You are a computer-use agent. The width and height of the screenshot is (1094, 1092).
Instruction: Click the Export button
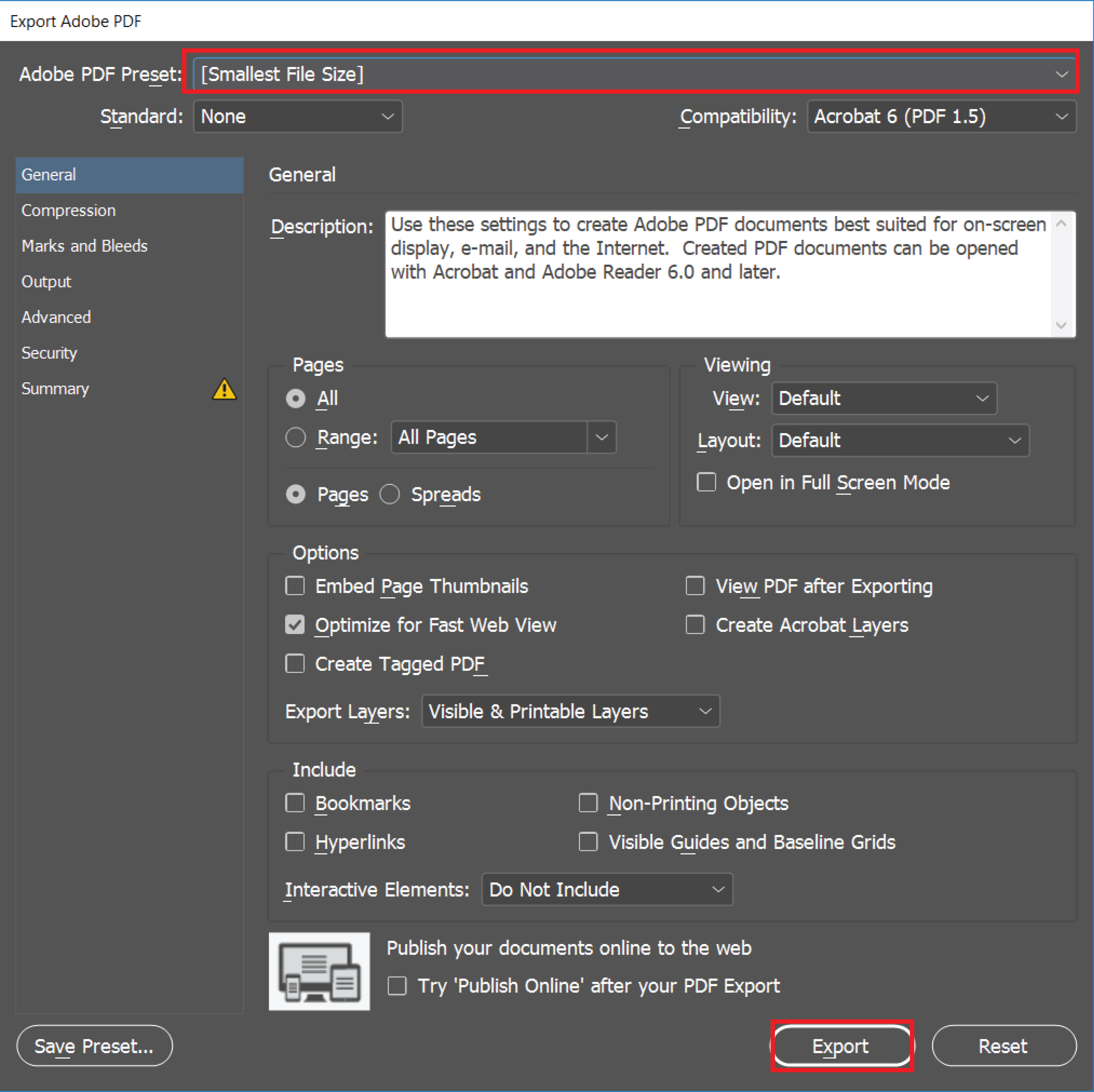coord(841,1046)
